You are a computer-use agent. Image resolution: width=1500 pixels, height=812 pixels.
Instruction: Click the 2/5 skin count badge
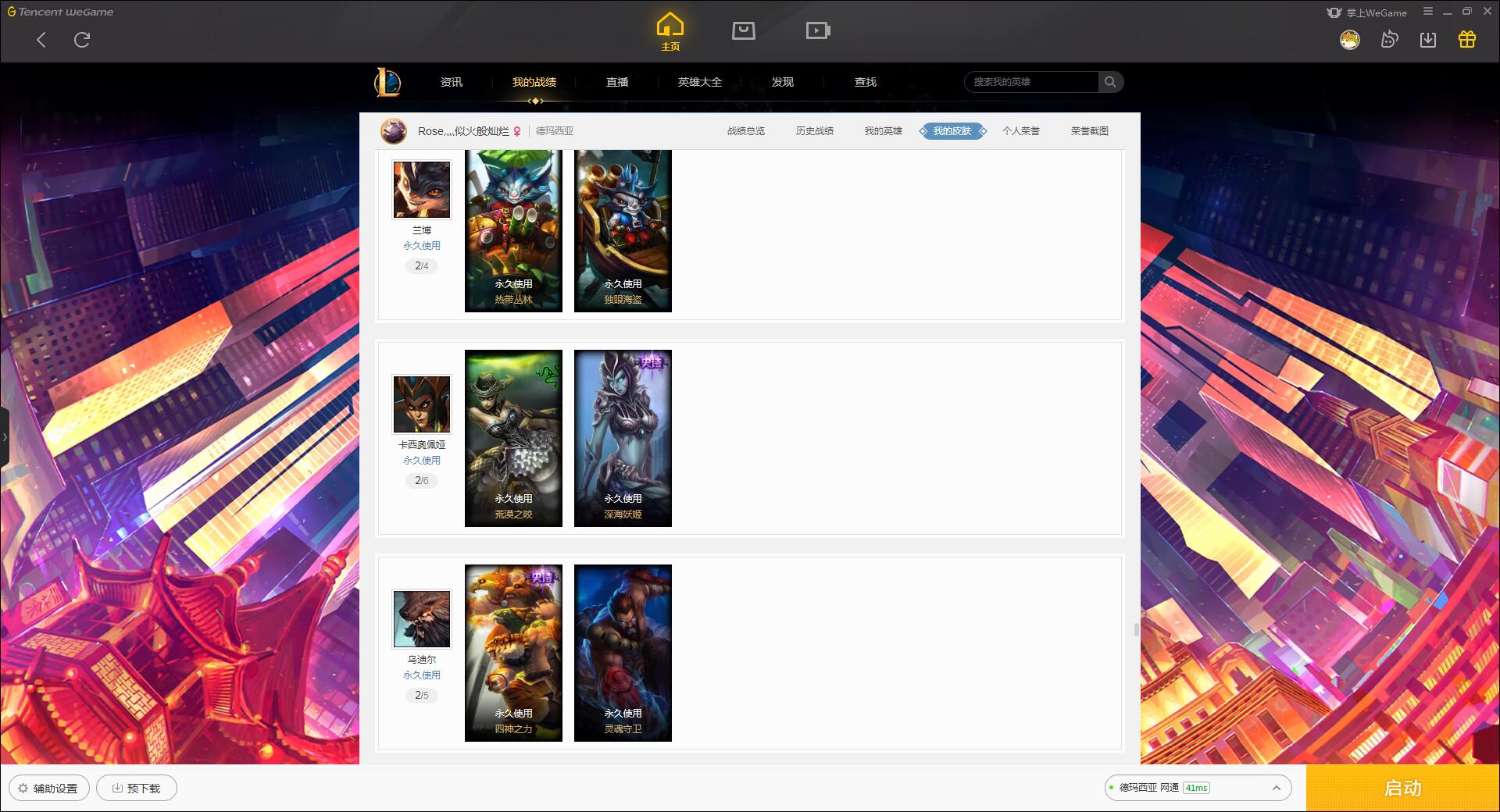tap(422, 696)
